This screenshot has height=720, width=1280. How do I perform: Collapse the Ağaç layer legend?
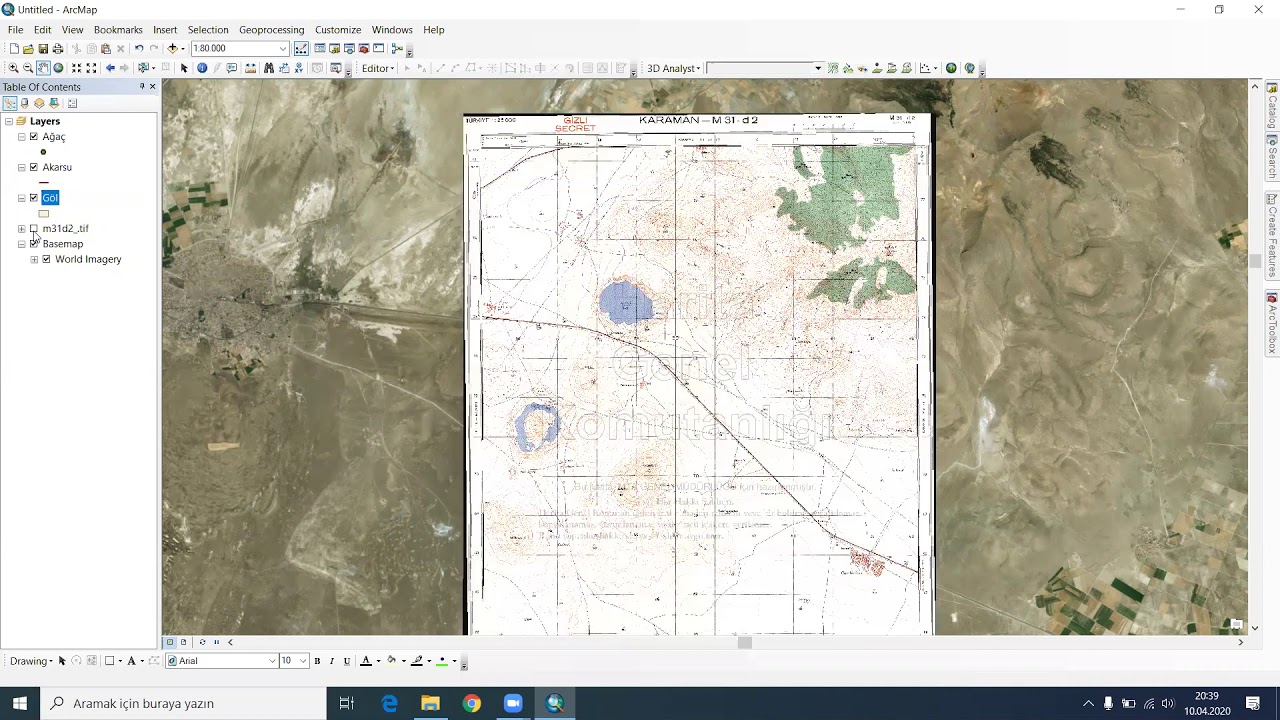(21, 137)
